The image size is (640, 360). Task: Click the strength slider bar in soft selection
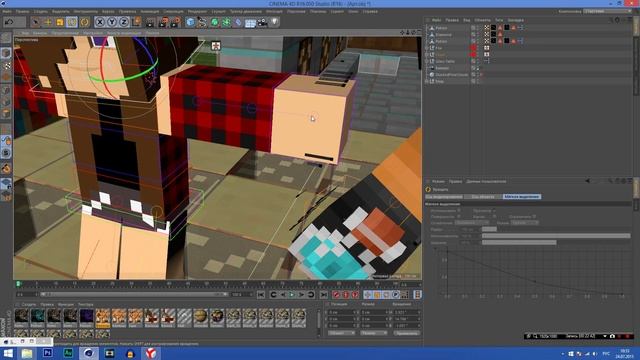tap(556, 236)
